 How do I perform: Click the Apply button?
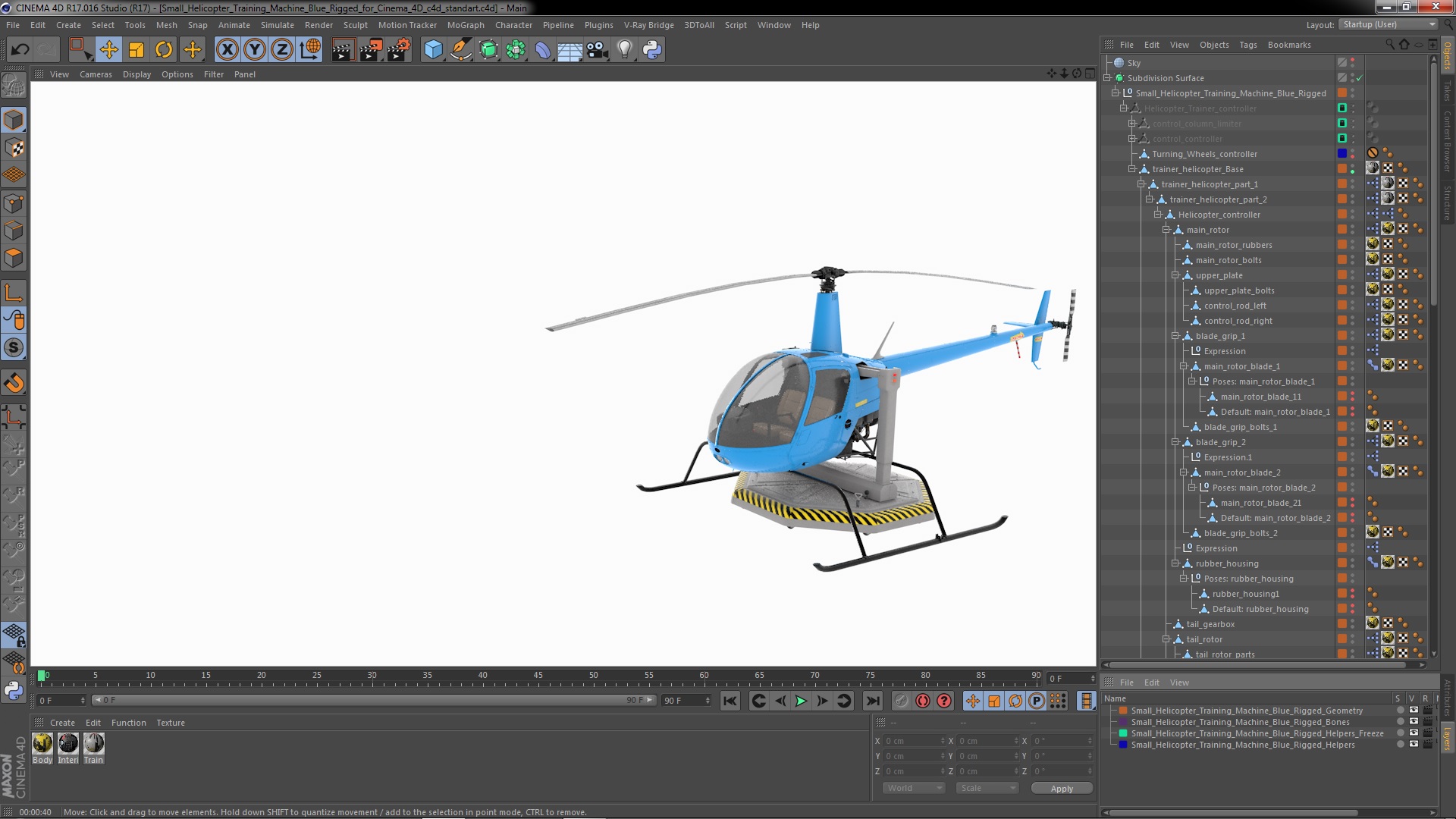1061,789
